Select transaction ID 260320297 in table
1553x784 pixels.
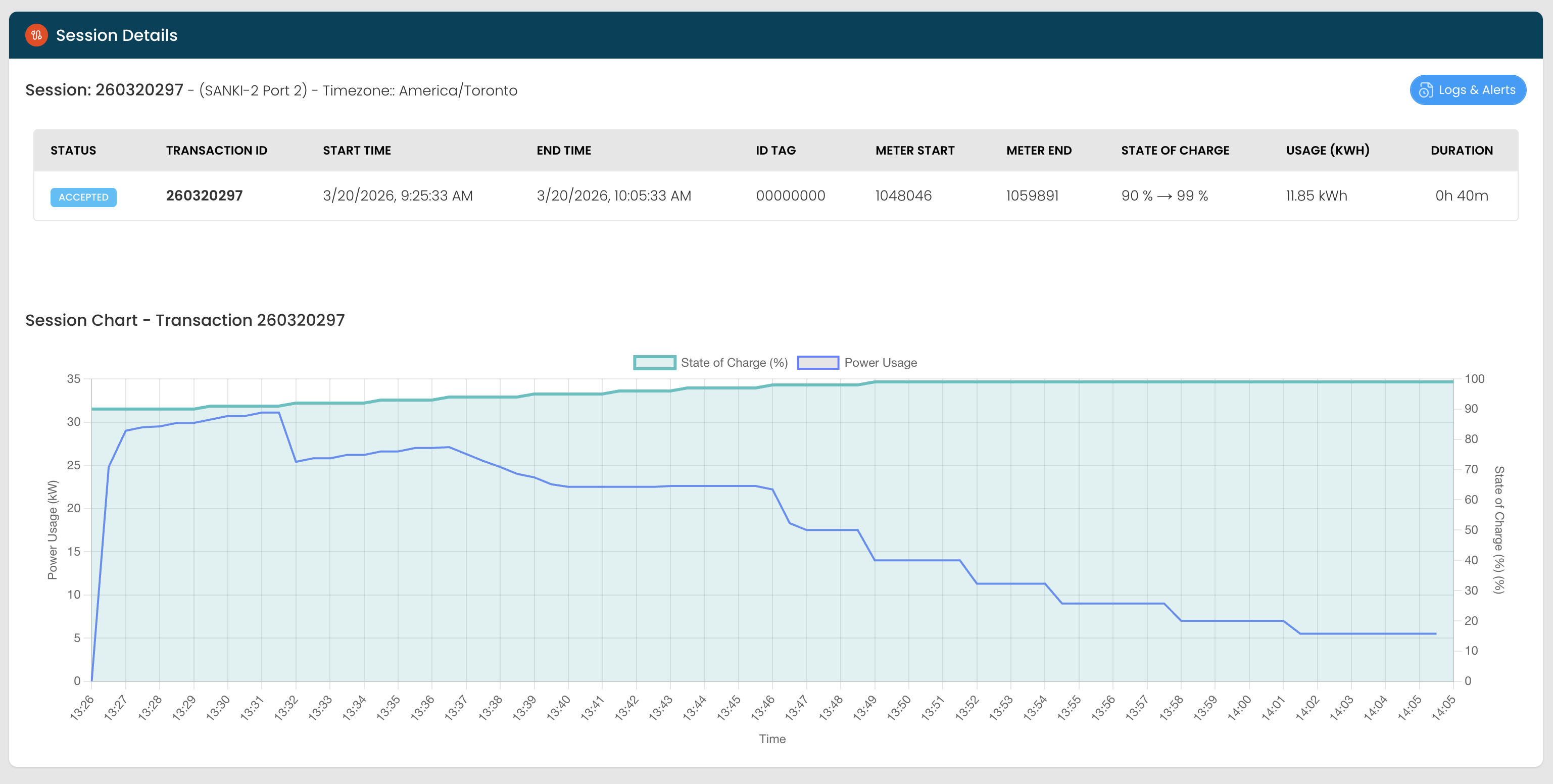point(205,196)
